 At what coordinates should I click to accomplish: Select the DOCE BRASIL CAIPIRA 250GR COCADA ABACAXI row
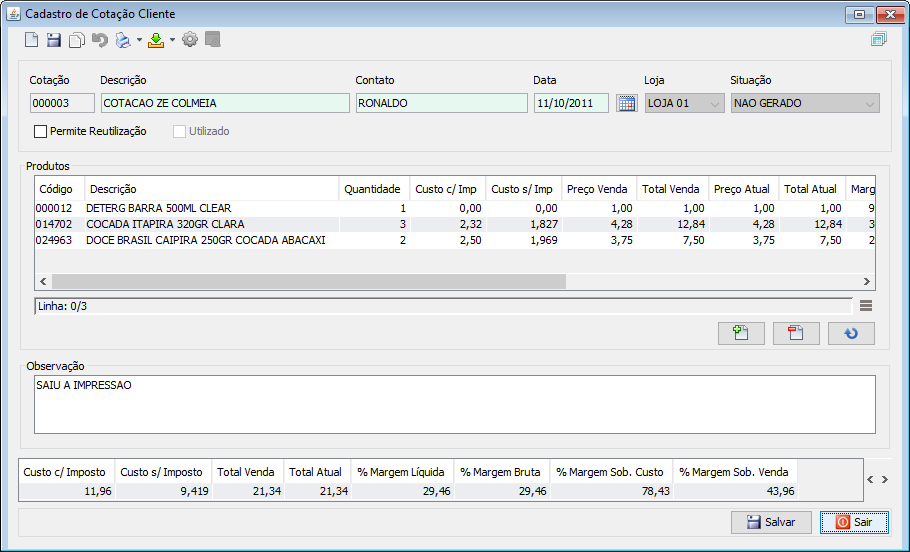[x=454, y=240]
